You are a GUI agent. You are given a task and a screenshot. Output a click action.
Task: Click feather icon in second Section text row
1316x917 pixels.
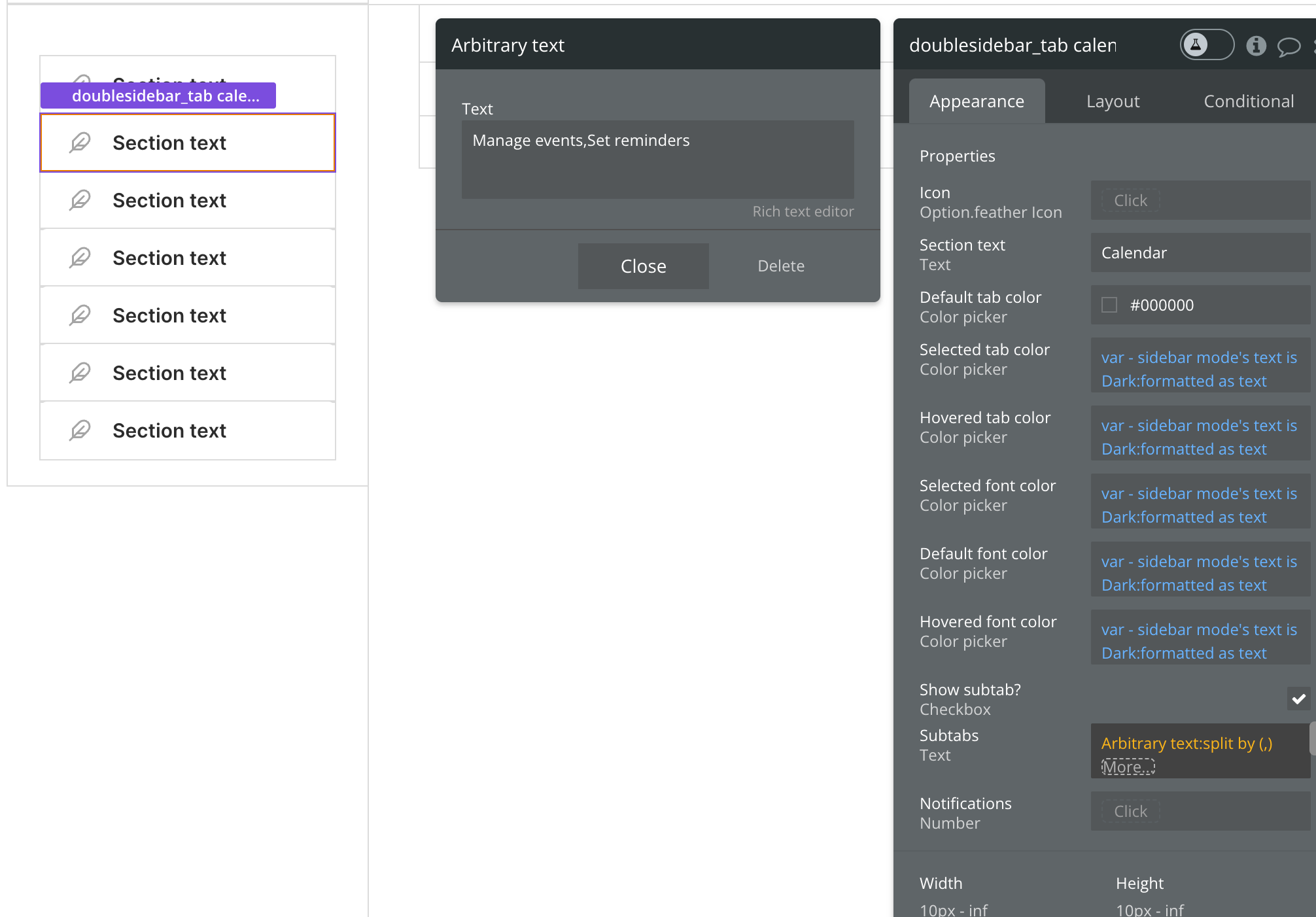coord(80,200)
